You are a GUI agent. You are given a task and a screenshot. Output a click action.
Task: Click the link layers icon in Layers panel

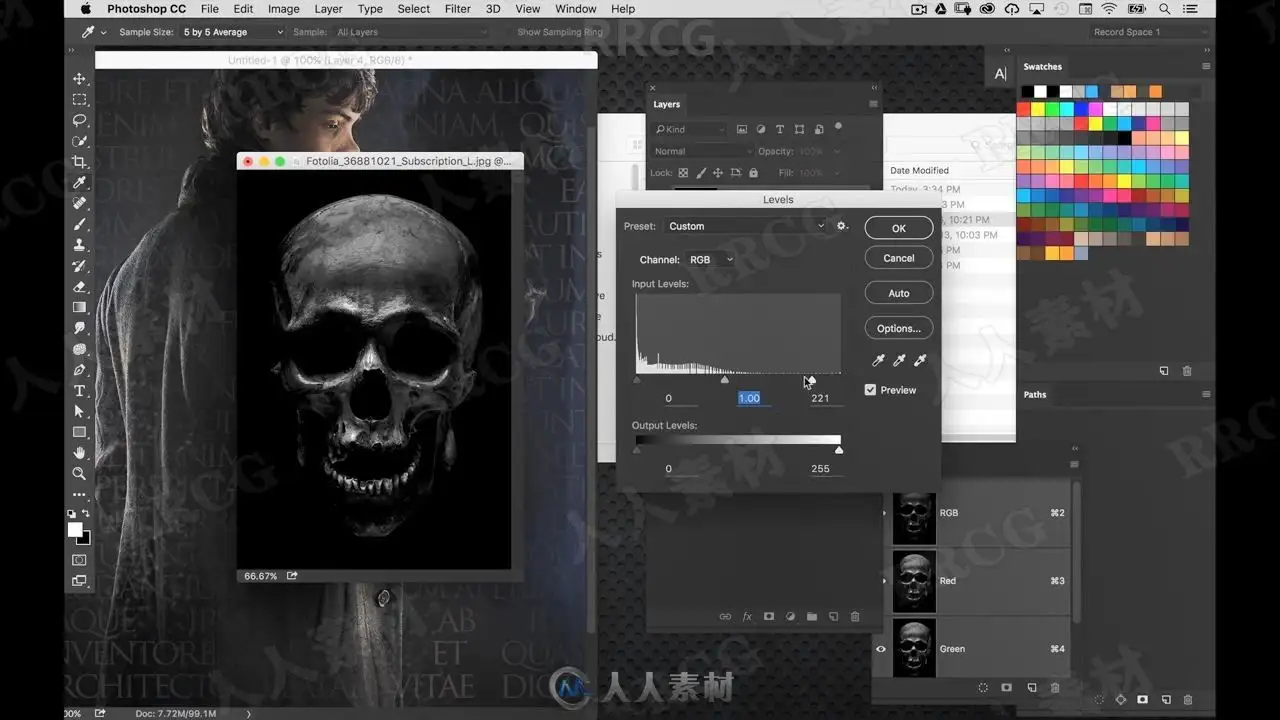coord(725,617)
